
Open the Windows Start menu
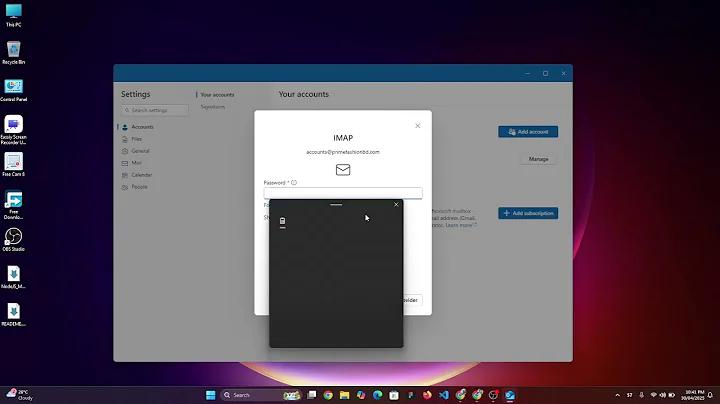(x=211, y=395)
